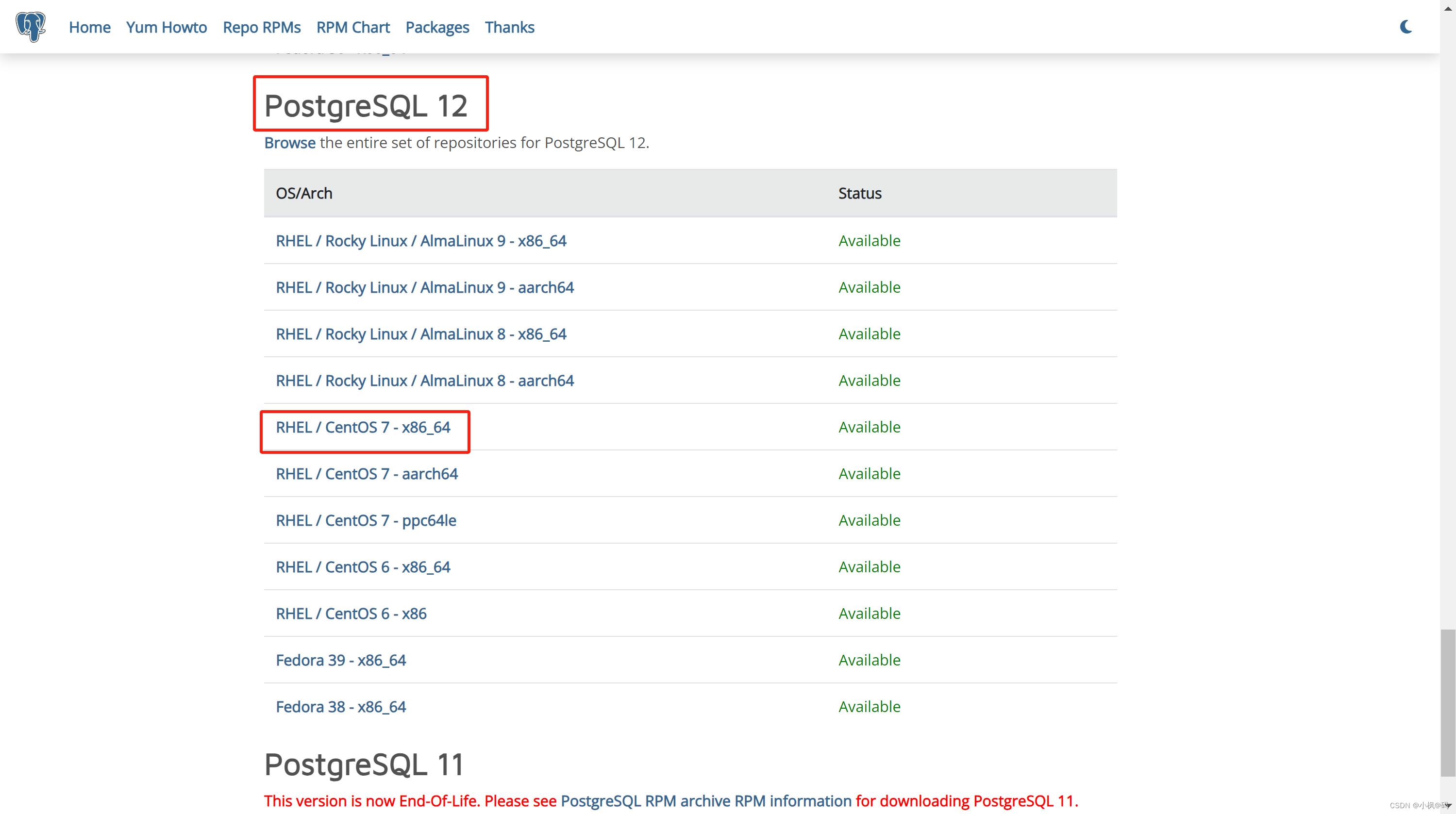Select RHEL / CentOS 7 - ppc64le
The image size is (1456, 814).
tap(366, 520)
